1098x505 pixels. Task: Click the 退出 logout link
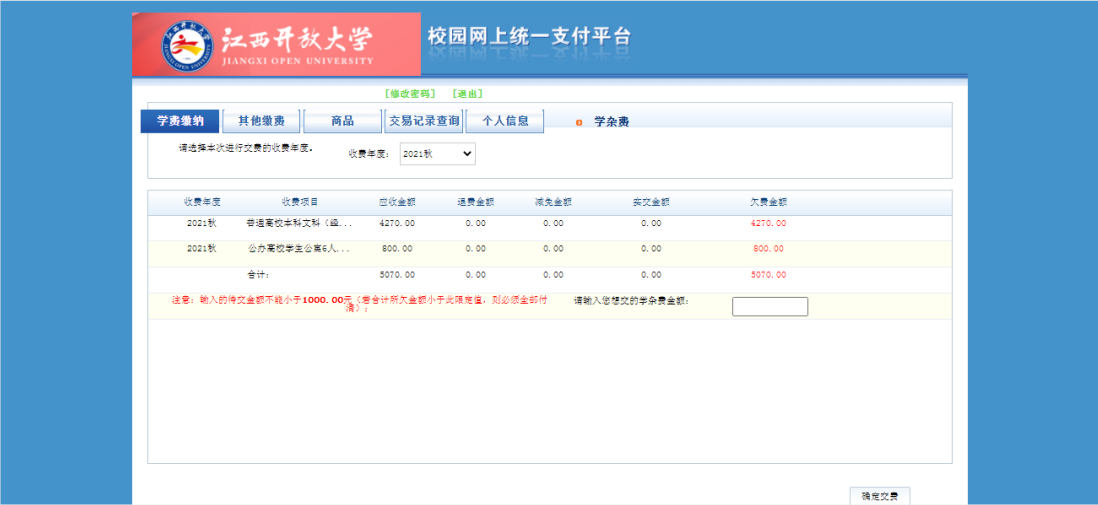[467, 93]
